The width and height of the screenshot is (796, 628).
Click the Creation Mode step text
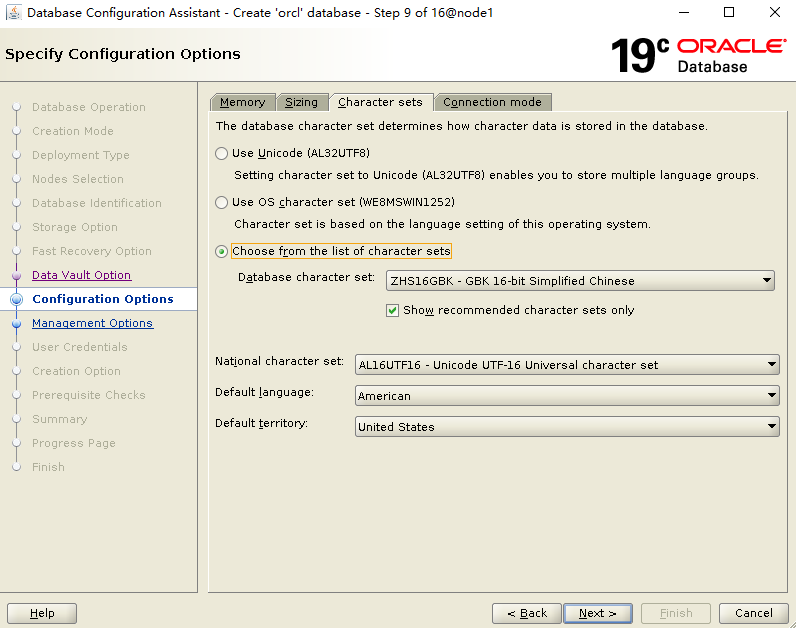tap(73, 131)
